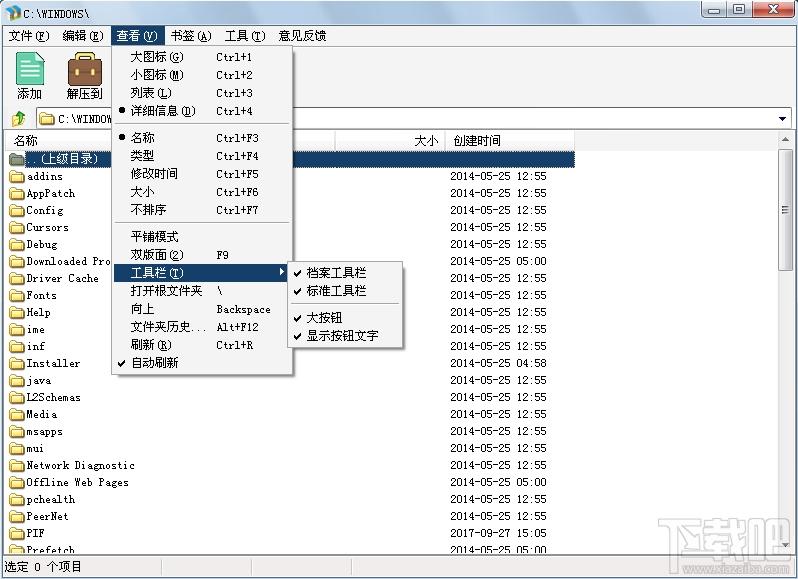
Task: Click the Config folder icon
Action: tap(17, 211)
